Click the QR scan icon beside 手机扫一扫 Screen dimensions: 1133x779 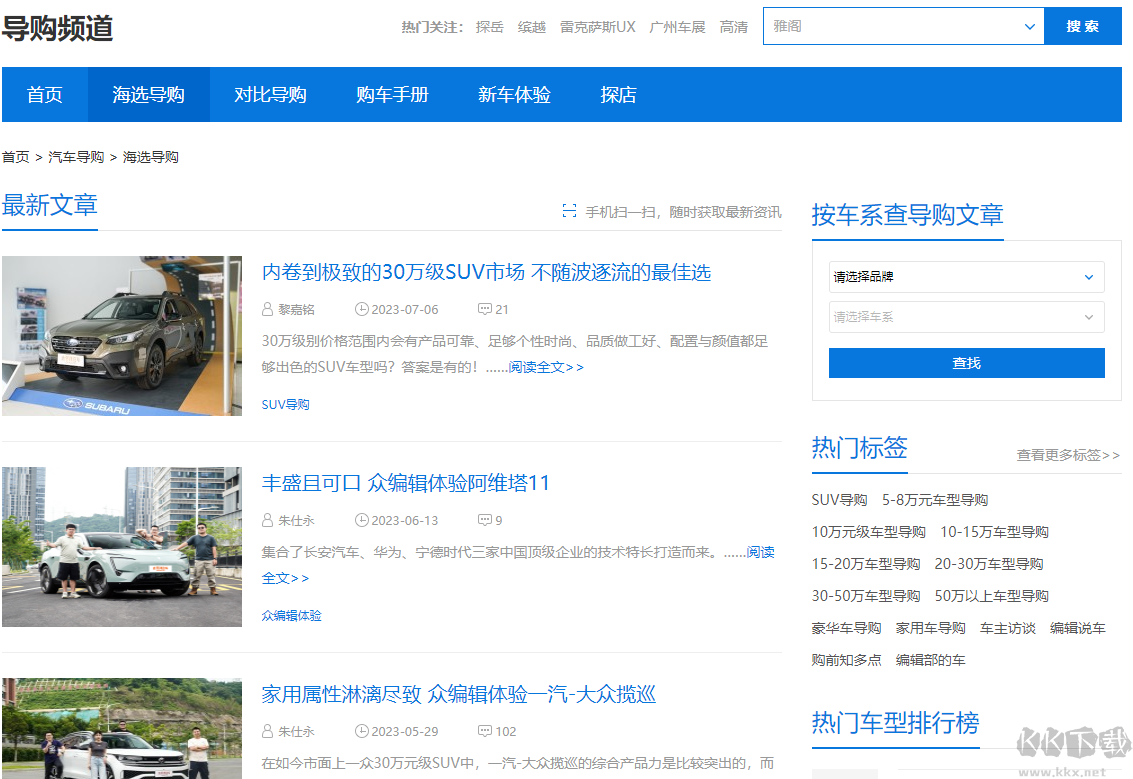569,211
